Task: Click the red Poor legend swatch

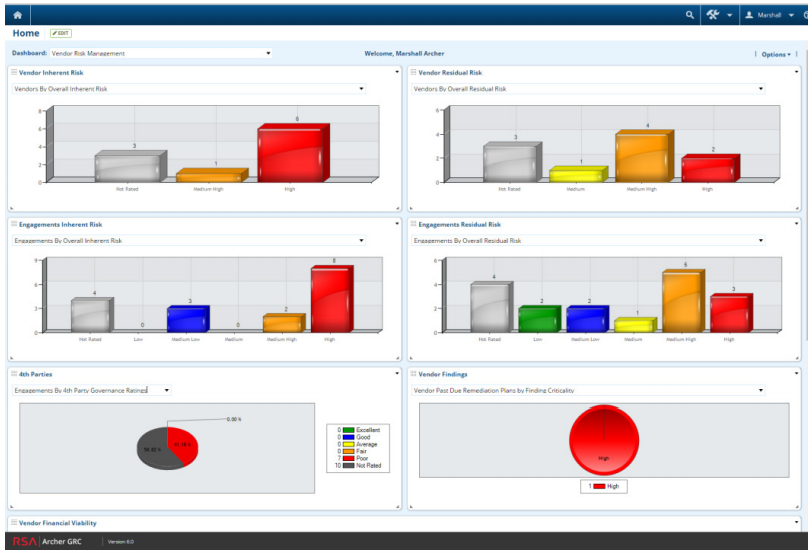Action: (x=348, y=458)
